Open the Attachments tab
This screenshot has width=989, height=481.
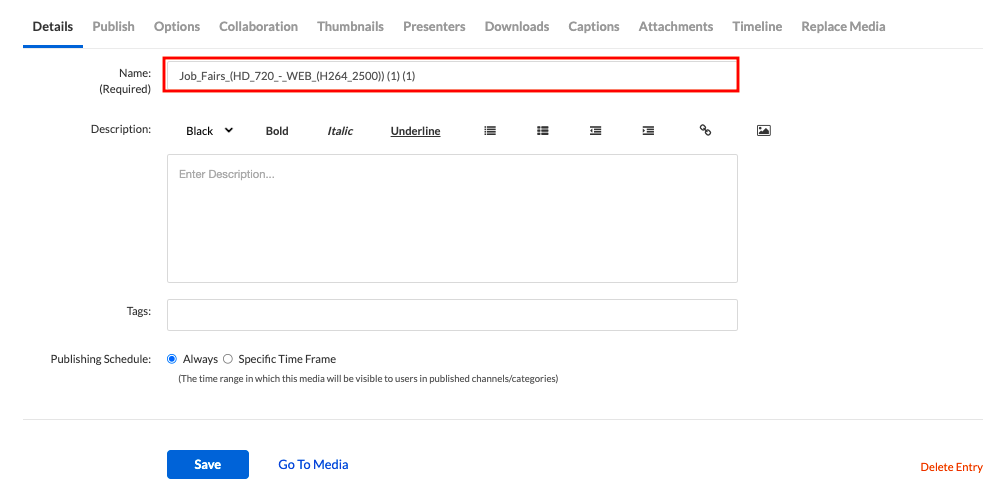click(x=676, y=26)
